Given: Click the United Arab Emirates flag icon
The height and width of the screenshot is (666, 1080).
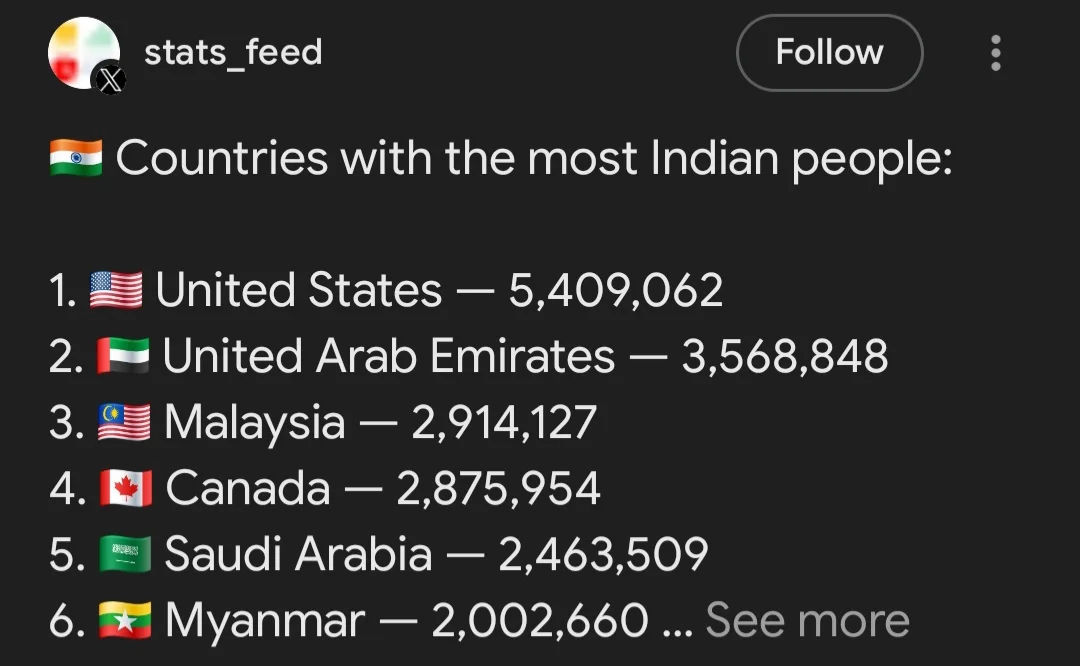Looking at the screenshot, I should tap(123, 357).
